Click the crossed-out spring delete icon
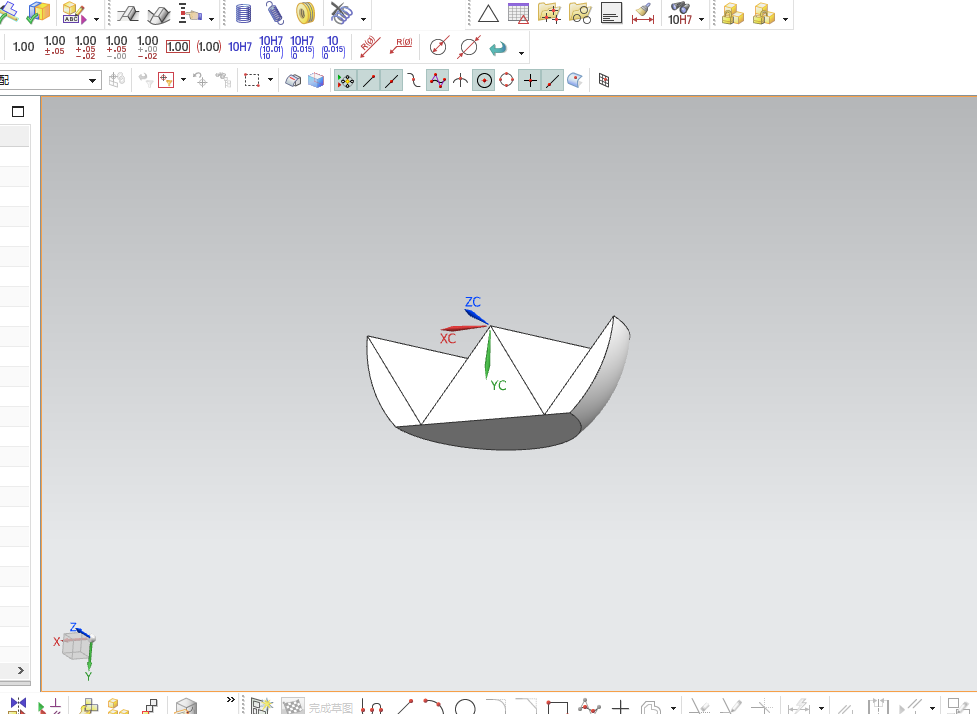The height and width of the screenshot is (714, 977). tap(341, 12)
